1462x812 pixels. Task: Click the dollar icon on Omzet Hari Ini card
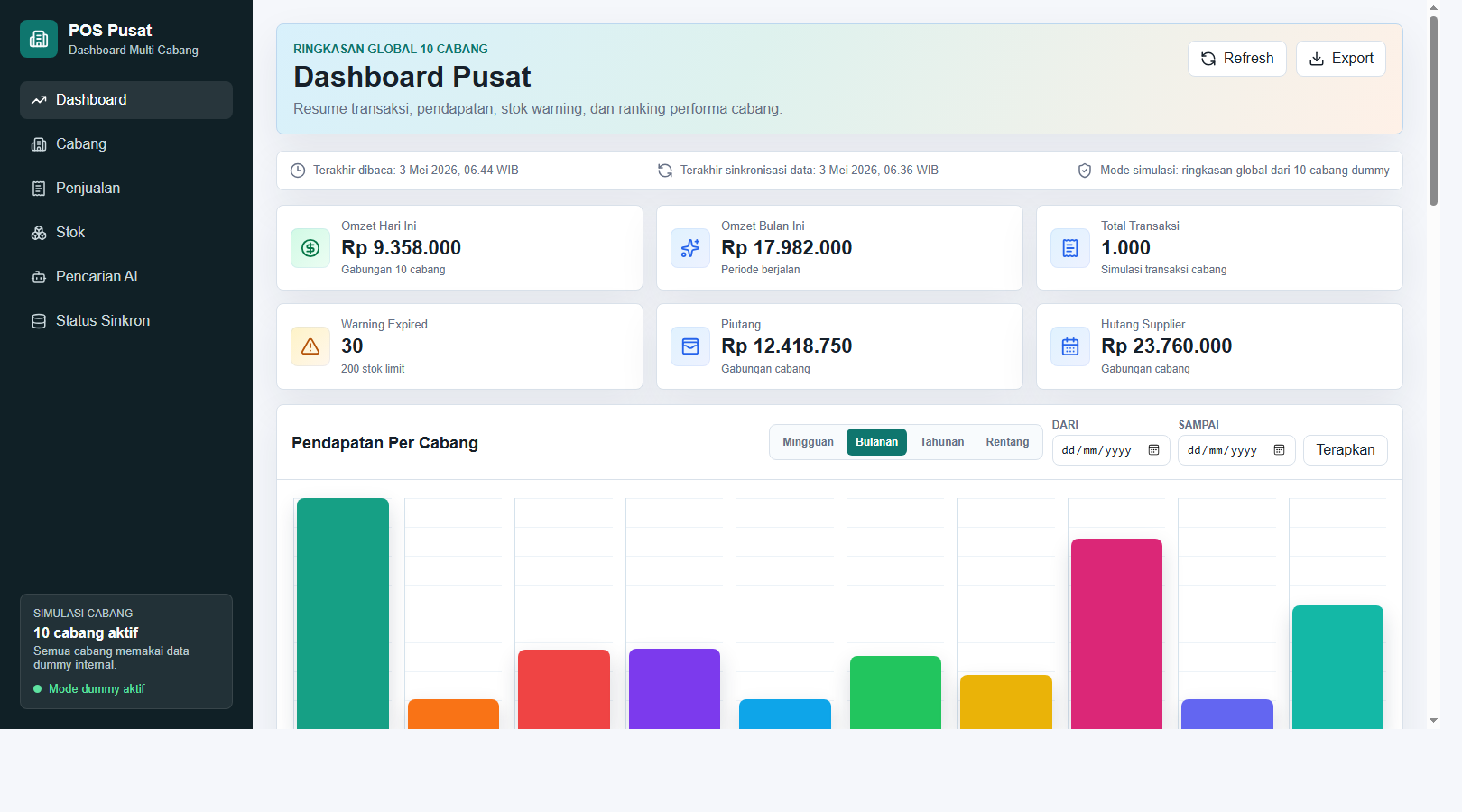pyautogui.click(x=310, y=248)
